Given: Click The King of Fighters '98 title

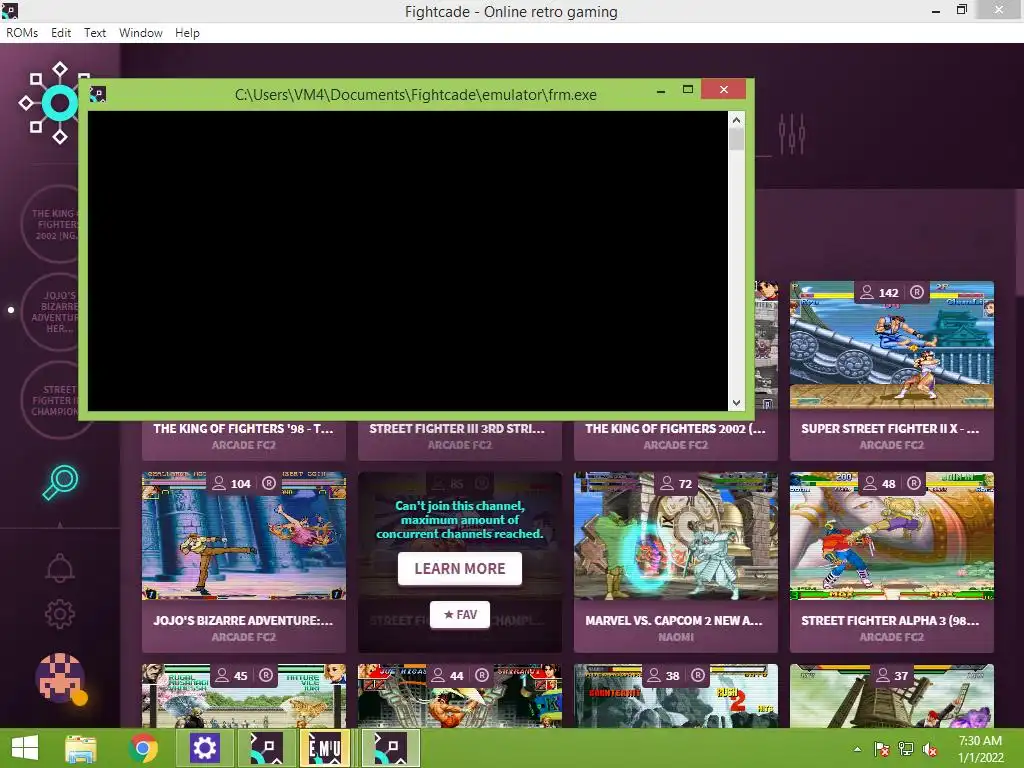Looking at the screenshot, I should (243, 429).
